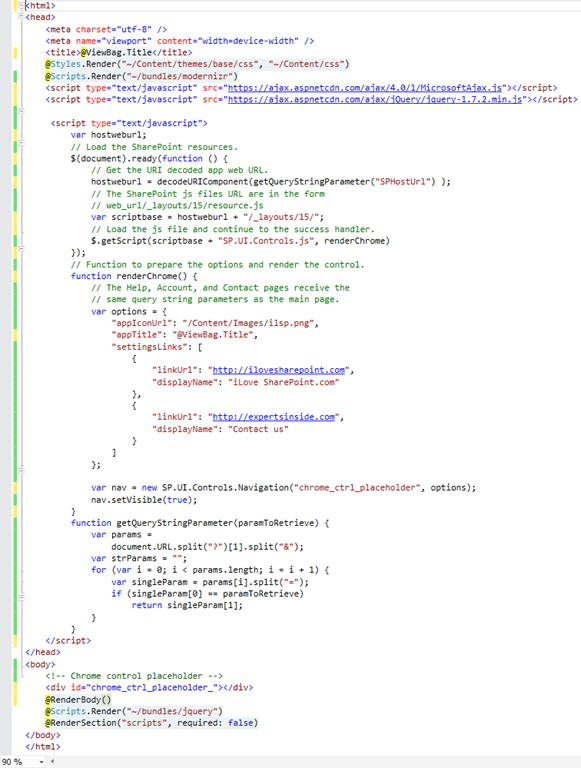The height and width of the screenshot is (768, 581).
Task: Toggle outline marker beside if singleParam line
Action: click(x=21, y=598)
